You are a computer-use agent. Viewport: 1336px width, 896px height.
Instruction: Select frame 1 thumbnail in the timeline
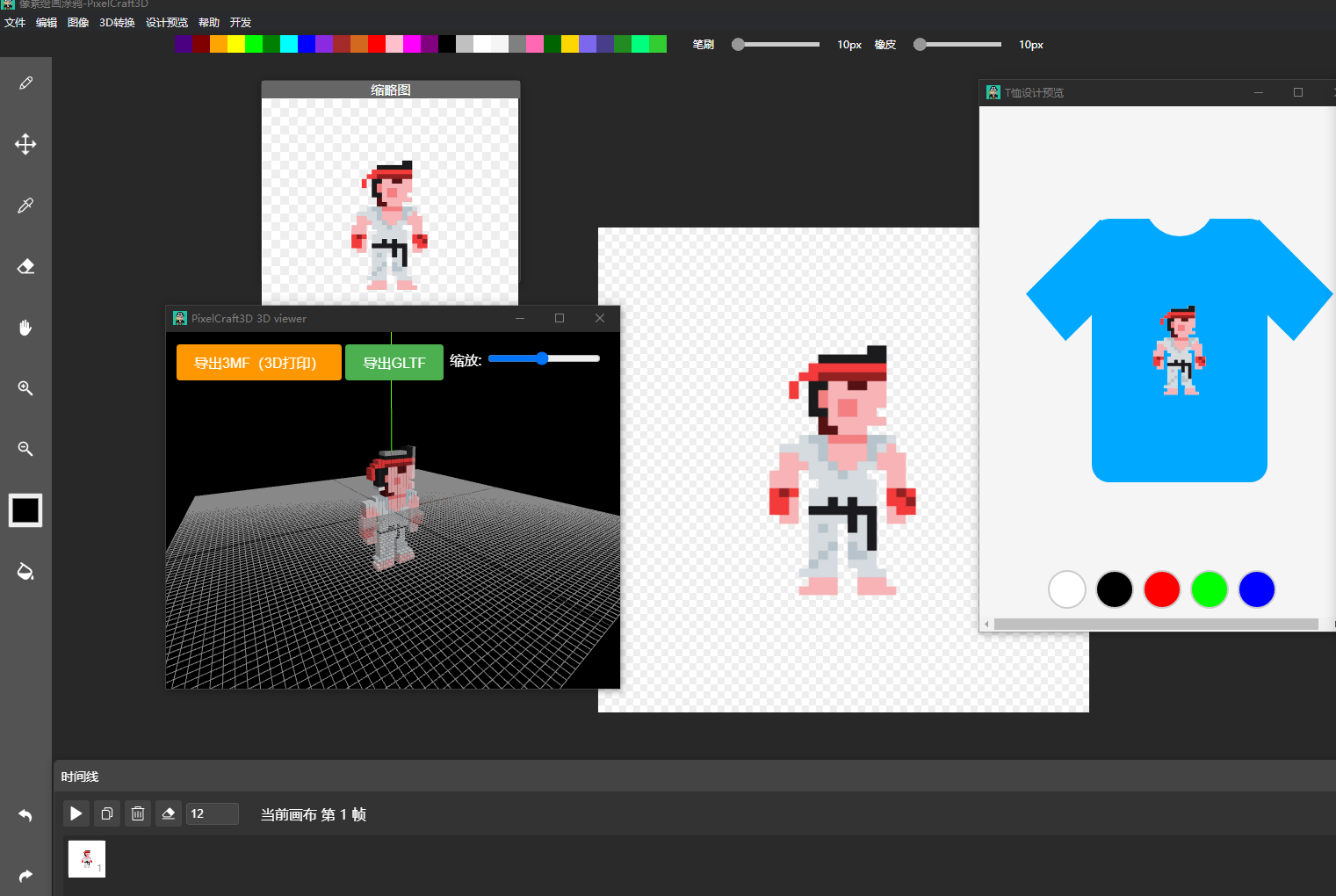[87, 859]
